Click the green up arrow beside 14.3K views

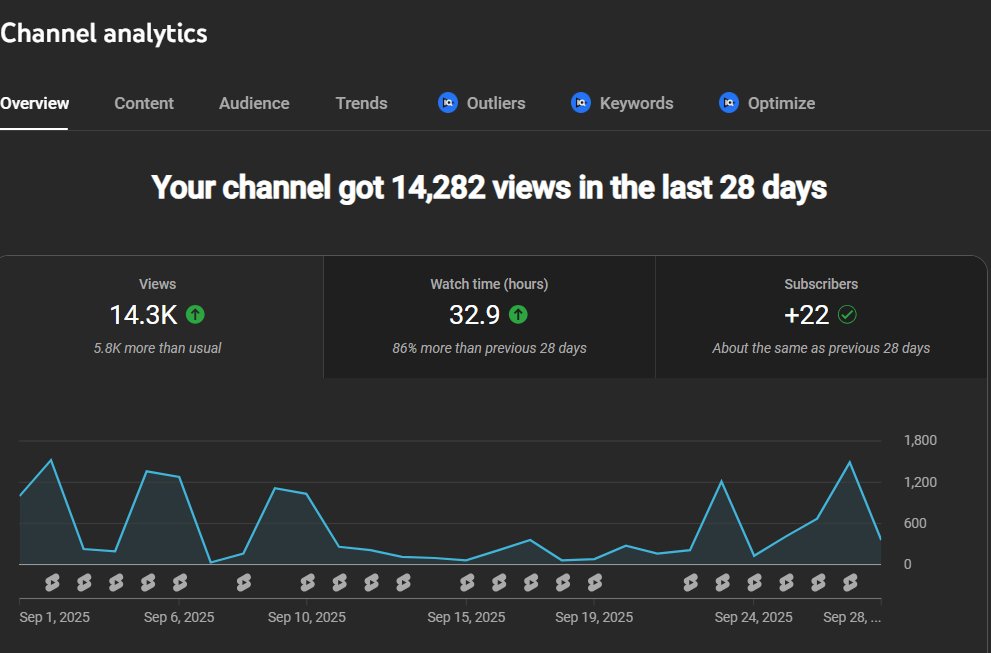point(196,315)
